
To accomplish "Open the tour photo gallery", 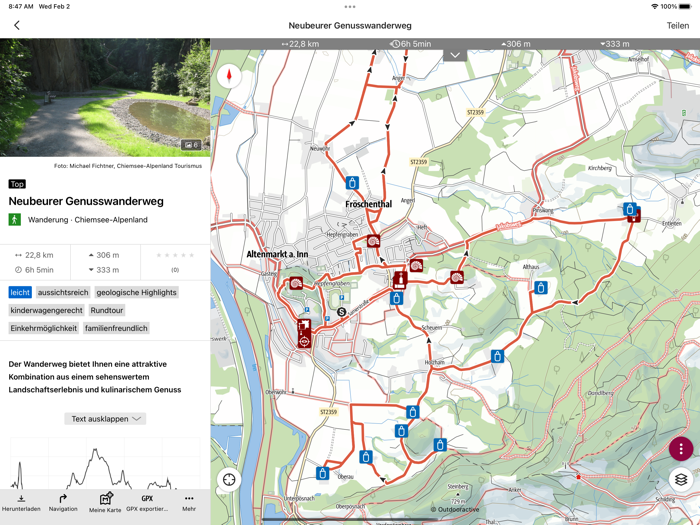I will (105, 97).
